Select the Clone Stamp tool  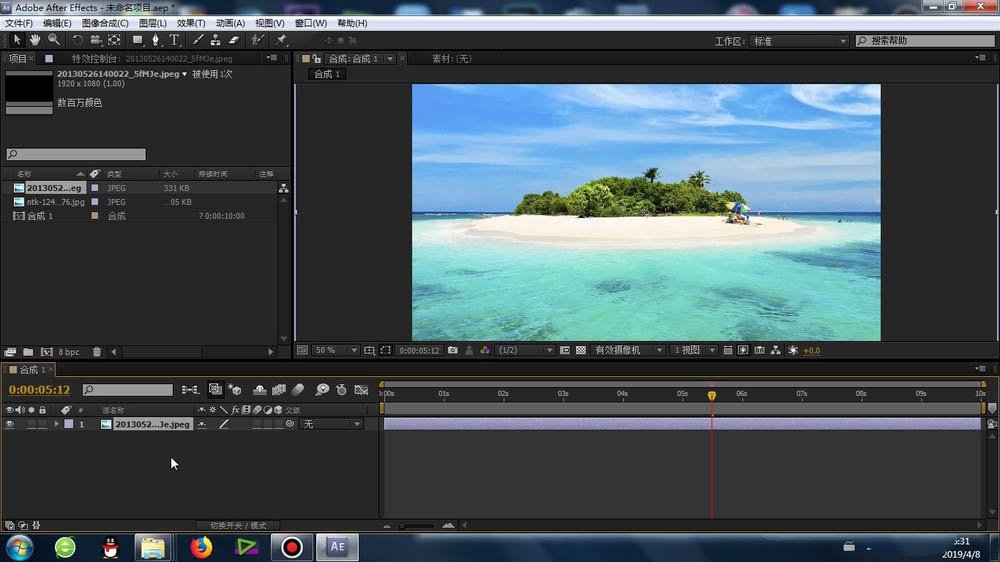point(215,40)
